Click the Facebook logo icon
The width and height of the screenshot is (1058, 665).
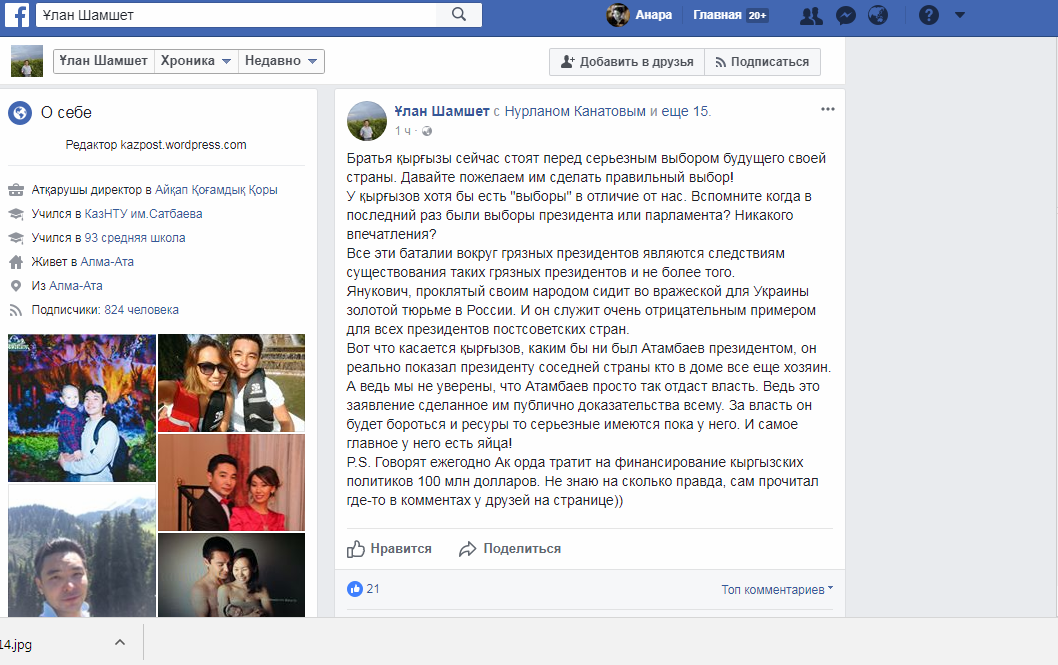click(x=18, y=15)
